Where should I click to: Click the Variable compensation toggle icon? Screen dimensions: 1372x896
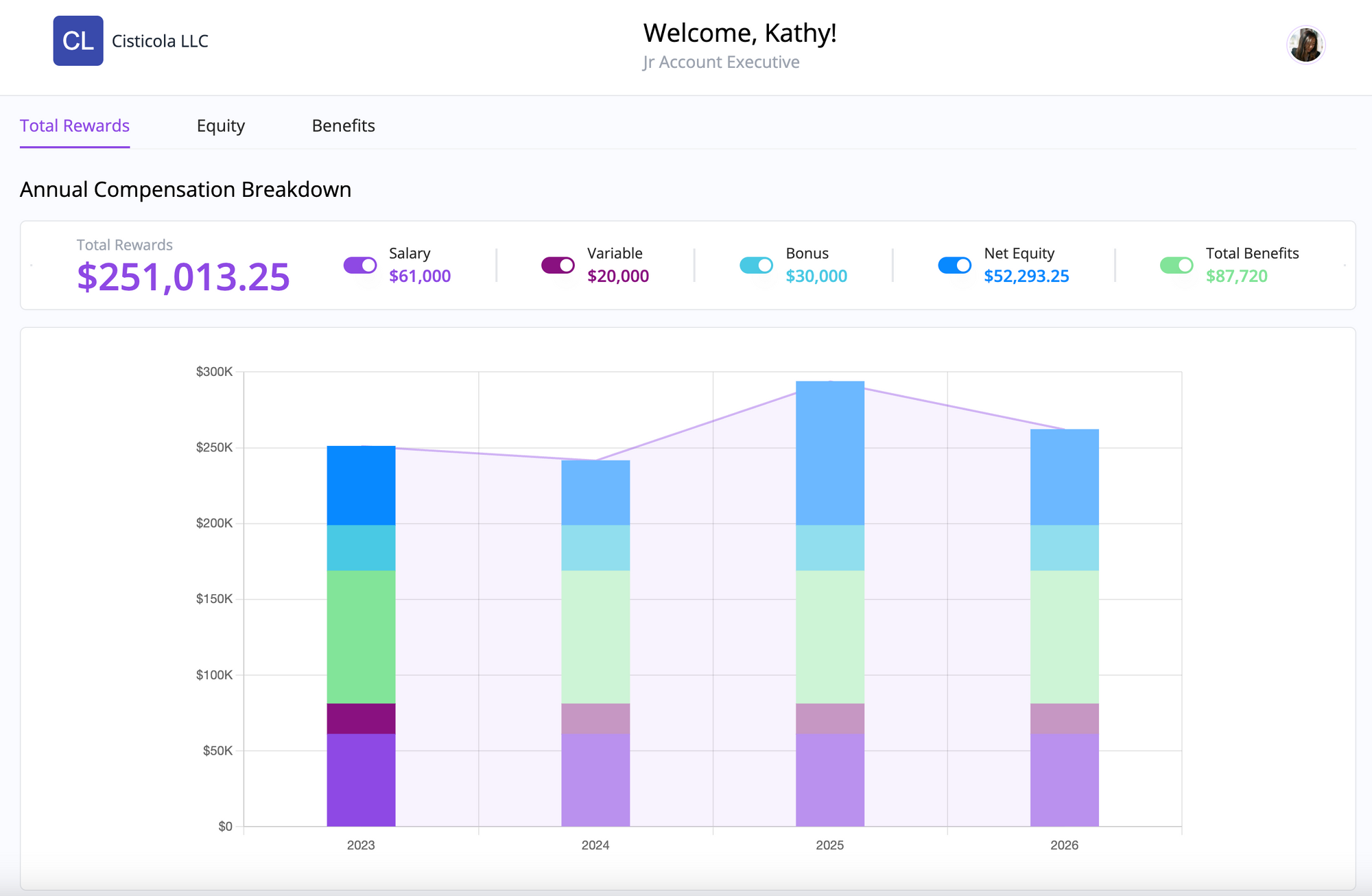click(x=557, y=265)
